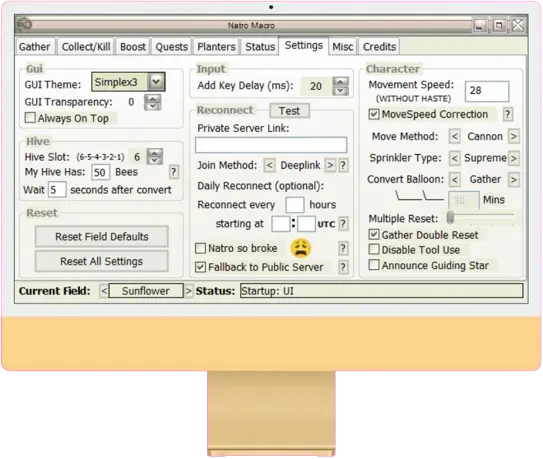The height and width of the screenshot is (459, 543).
Task: Change Hive Slot using its spinner
Action: pyautogui.click(x=154, y=157)
